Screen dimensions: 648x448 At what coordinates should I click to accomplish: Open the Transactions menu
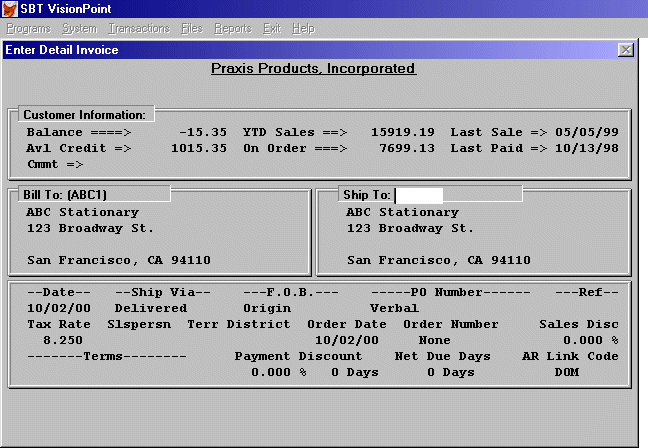click(139, 29)
